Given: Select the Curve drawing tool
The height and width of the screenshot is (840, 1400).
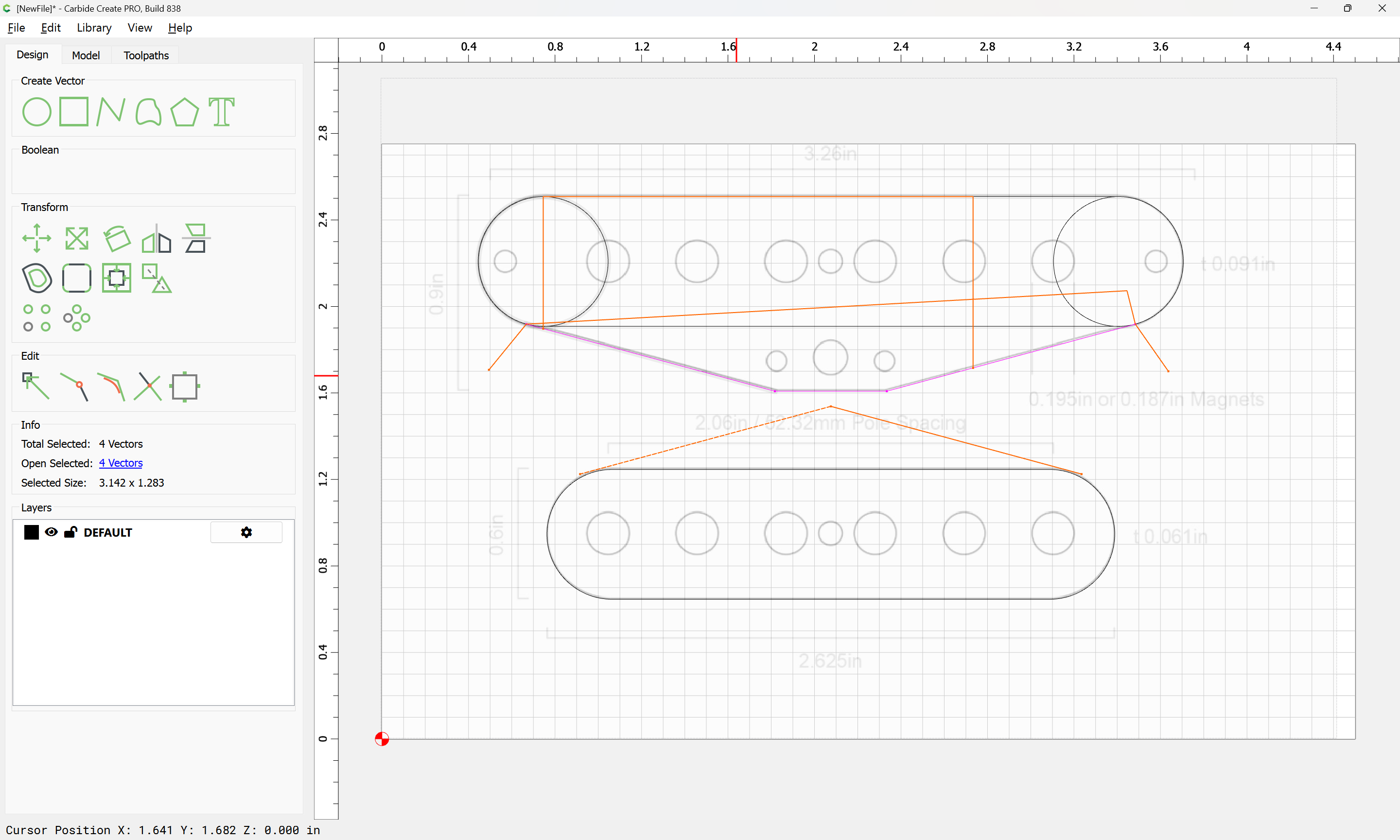Looking at the screenshot, I should click(x=148, y=111).
